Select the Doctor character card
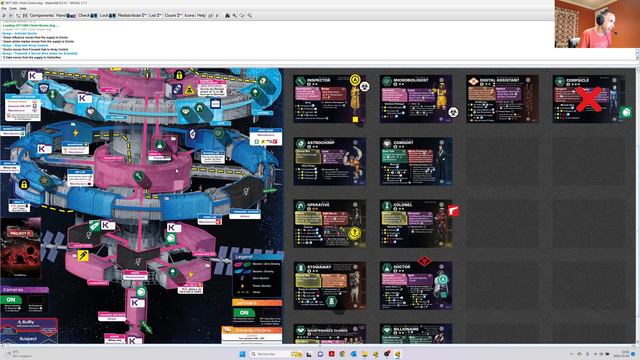 point(416,286)
